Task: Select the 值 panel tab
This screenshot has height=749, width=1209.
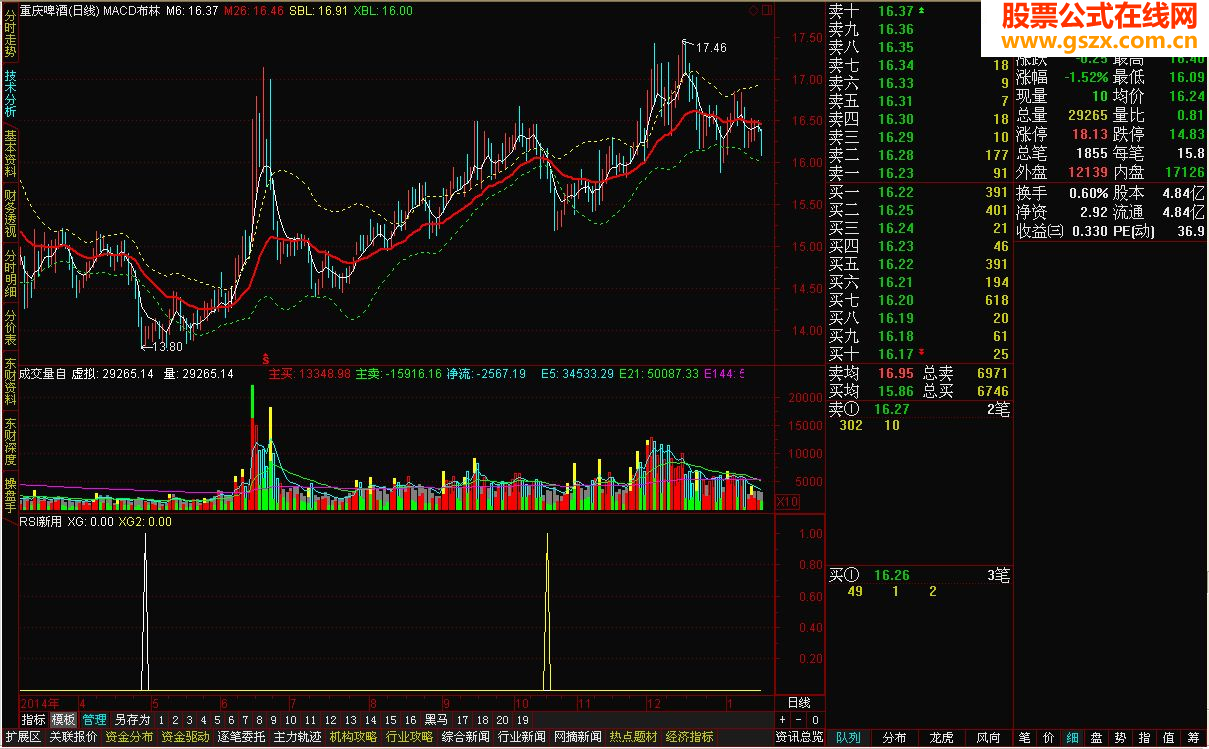Action: (x=1169, y=738)
